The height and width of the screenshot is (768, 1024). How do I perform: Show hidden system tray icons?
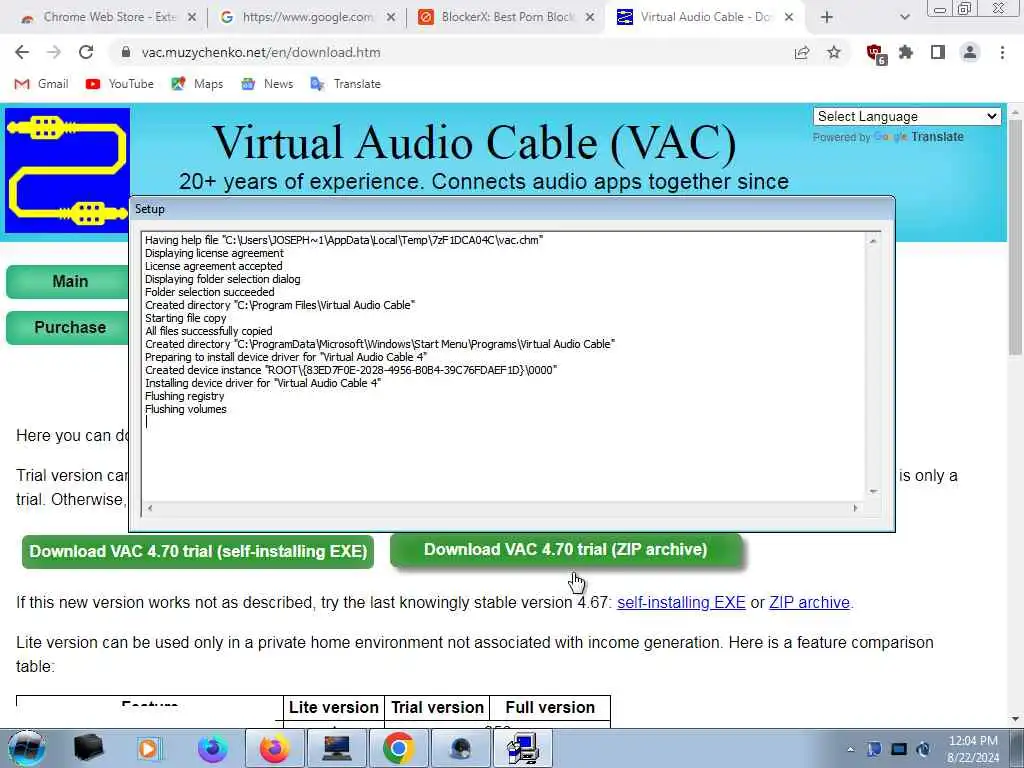[850, 749]
